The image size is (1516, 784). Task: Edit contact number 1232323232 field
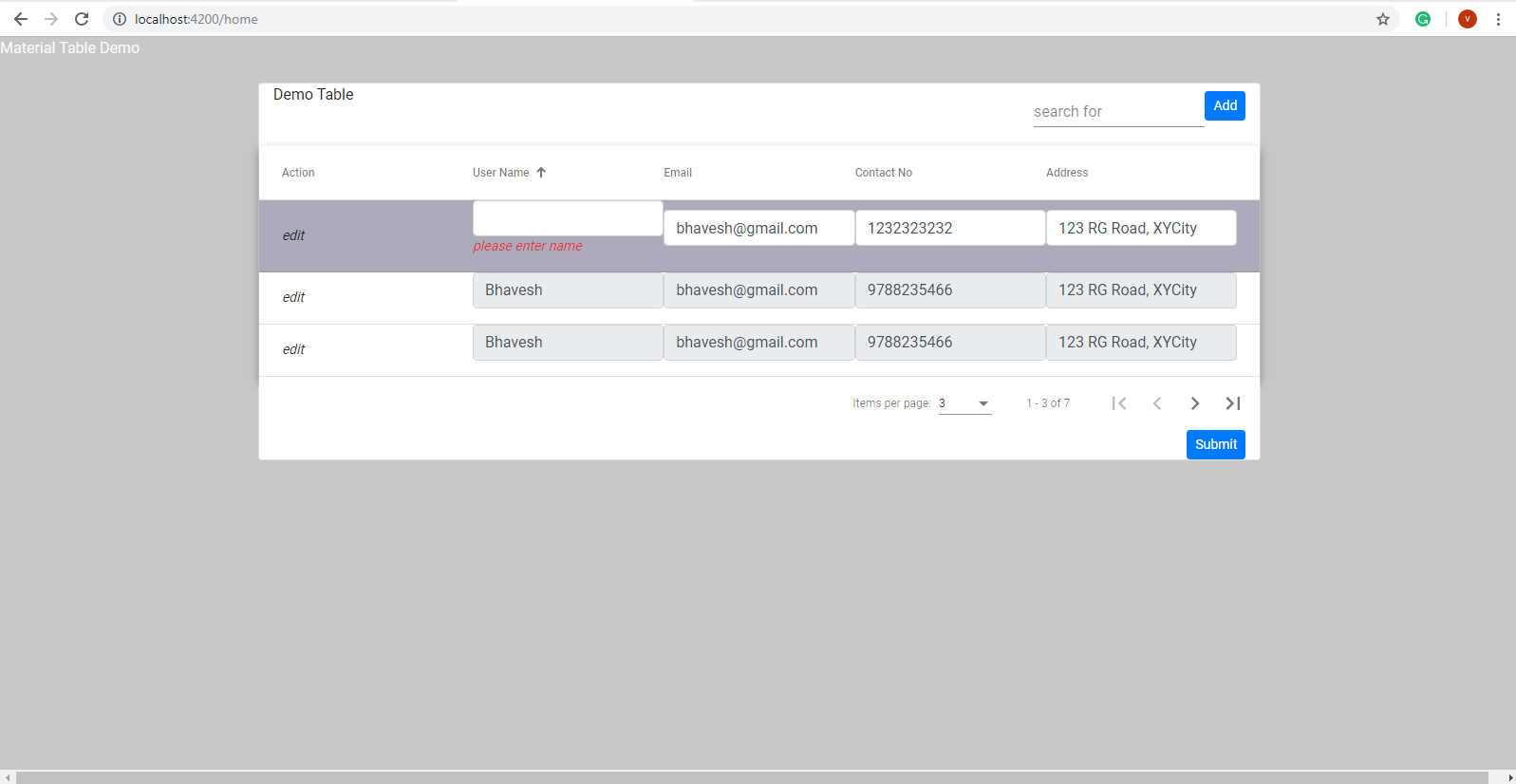pos(950,228)
